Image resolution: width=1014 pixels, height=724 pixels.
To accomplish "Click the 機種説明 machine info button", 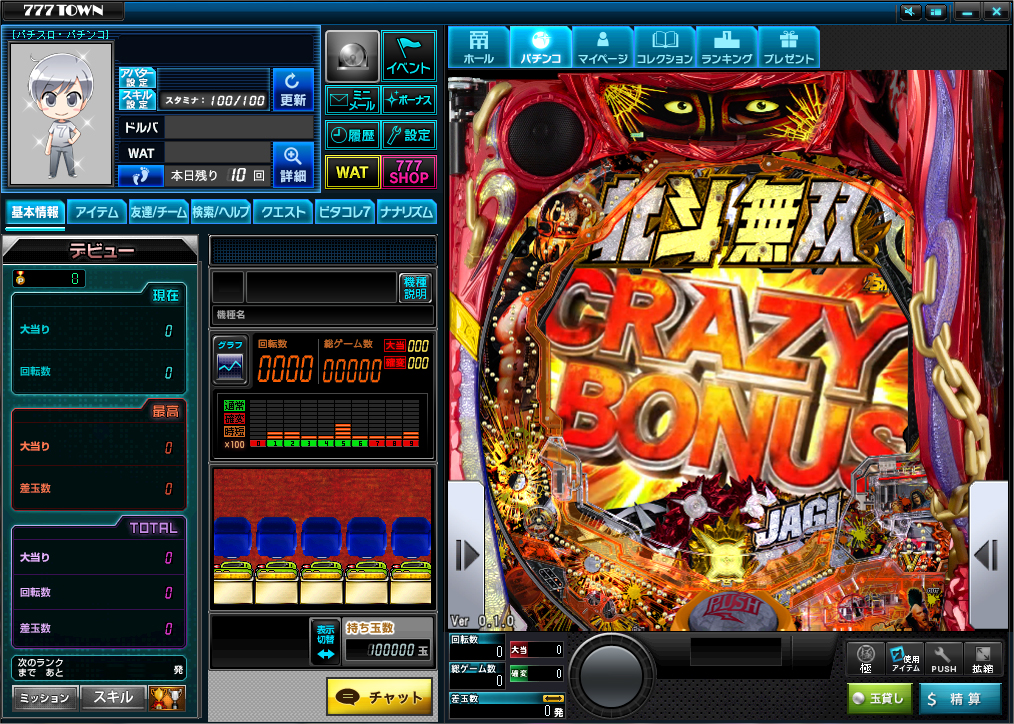I will click(x=415, y=288).
